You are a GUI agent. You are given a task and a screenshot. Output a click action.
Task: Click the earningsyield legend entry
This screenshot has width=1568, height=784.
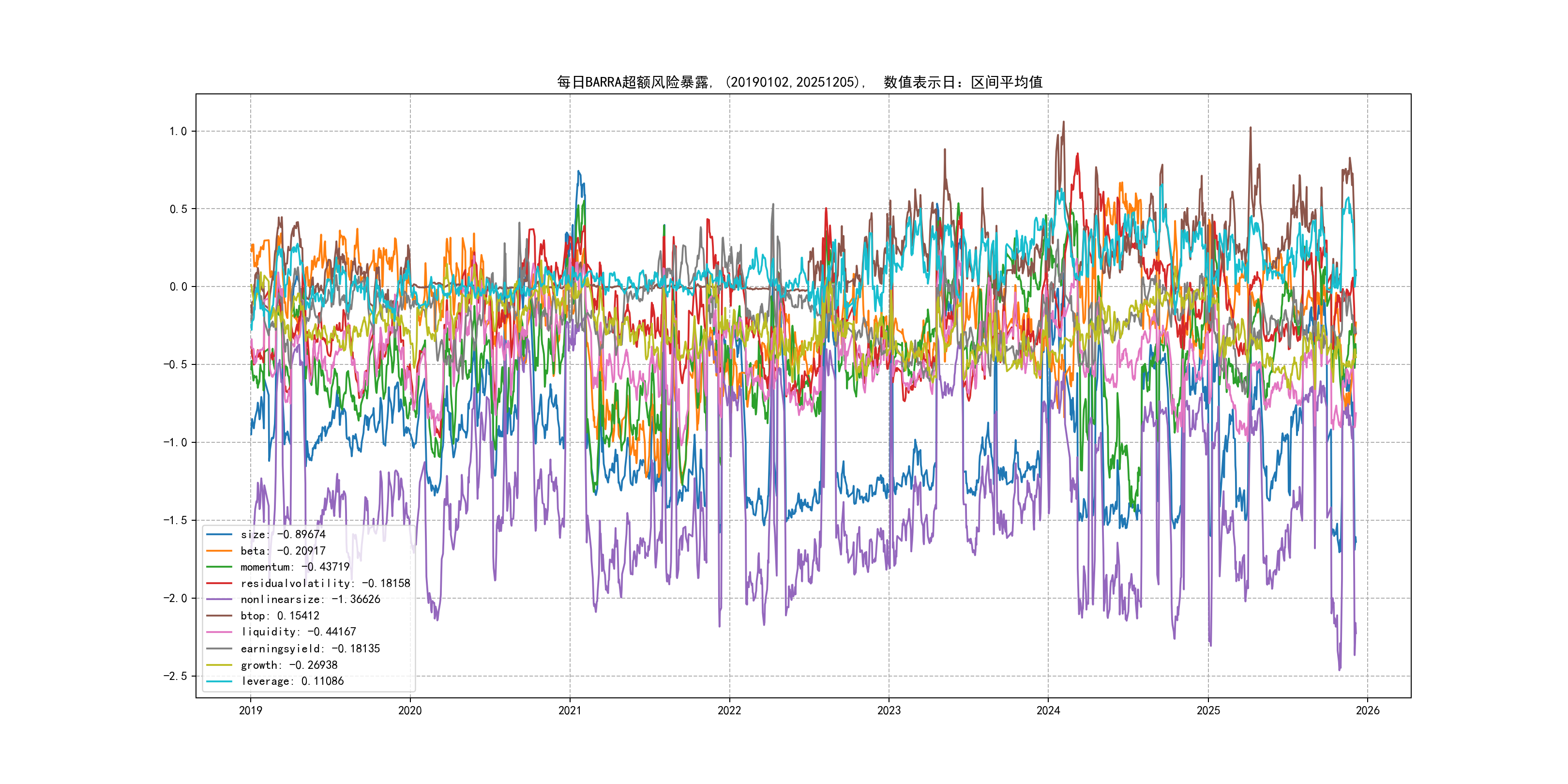point(310,649)
